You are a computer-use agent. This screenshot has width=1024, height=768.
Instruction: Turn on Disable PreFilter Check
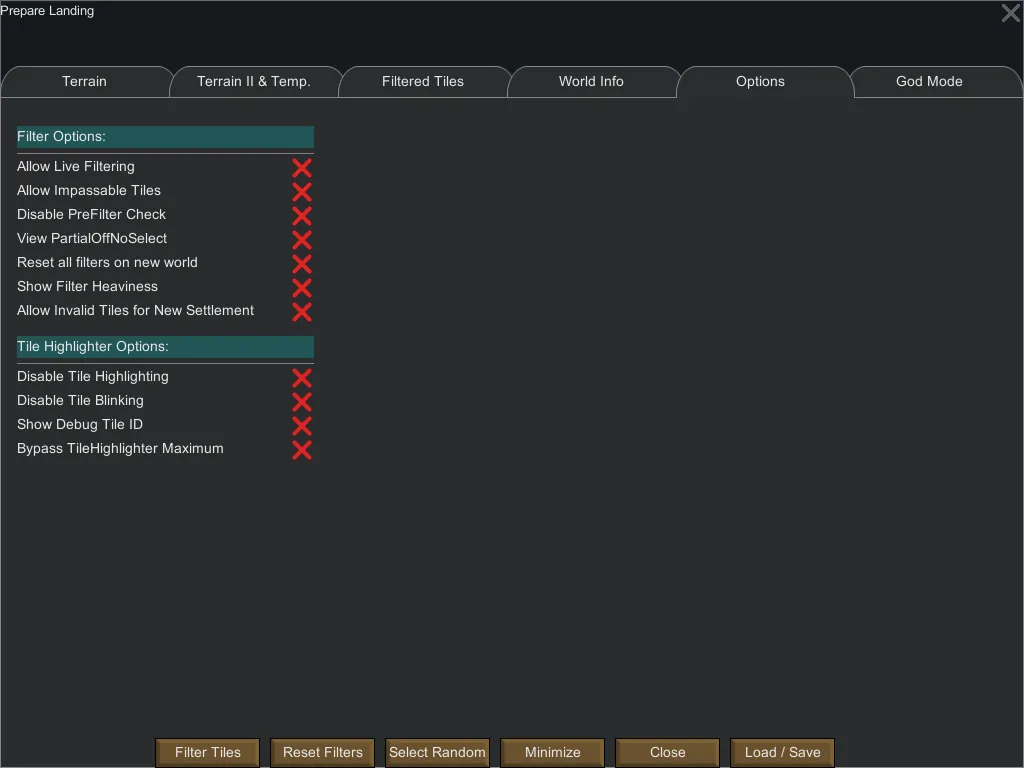301,215
